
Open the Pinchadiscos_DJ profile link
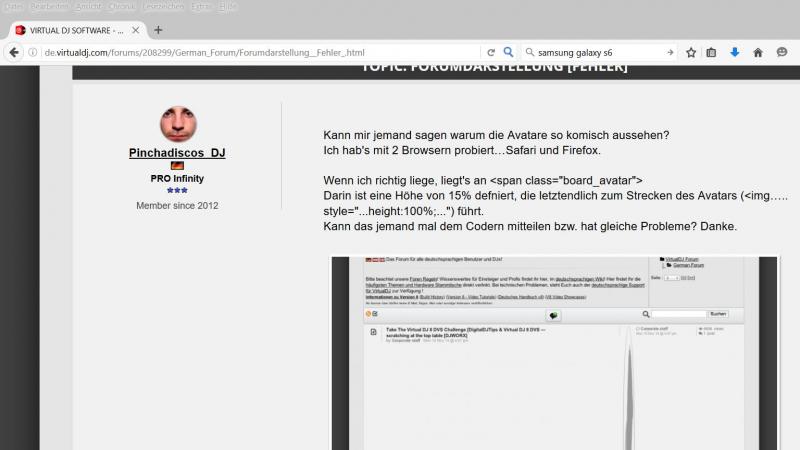[177, 153]
